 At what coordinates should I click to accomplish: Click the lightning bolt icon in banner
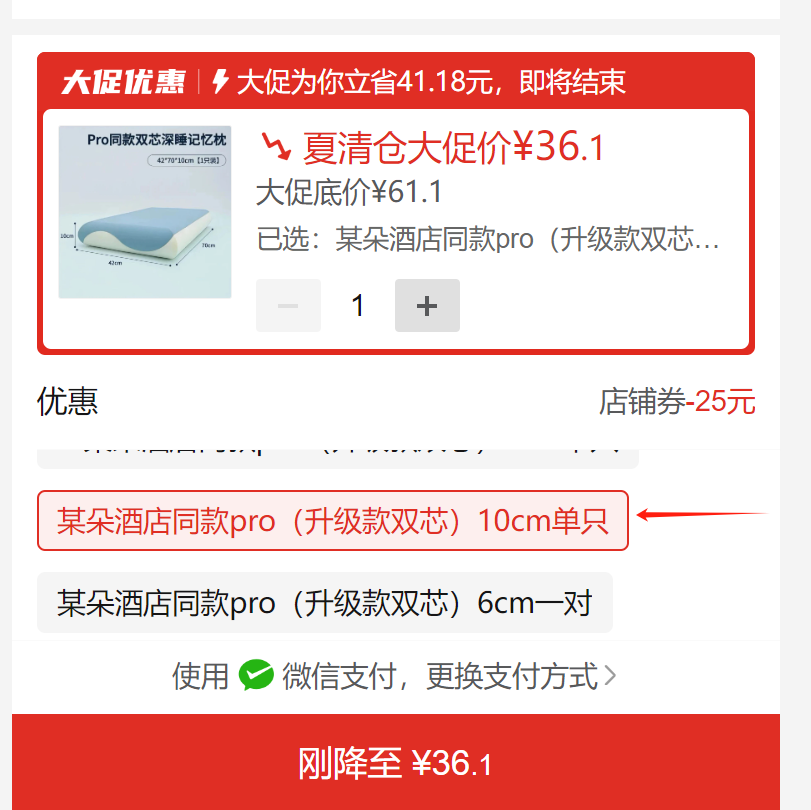coord(220,82)
